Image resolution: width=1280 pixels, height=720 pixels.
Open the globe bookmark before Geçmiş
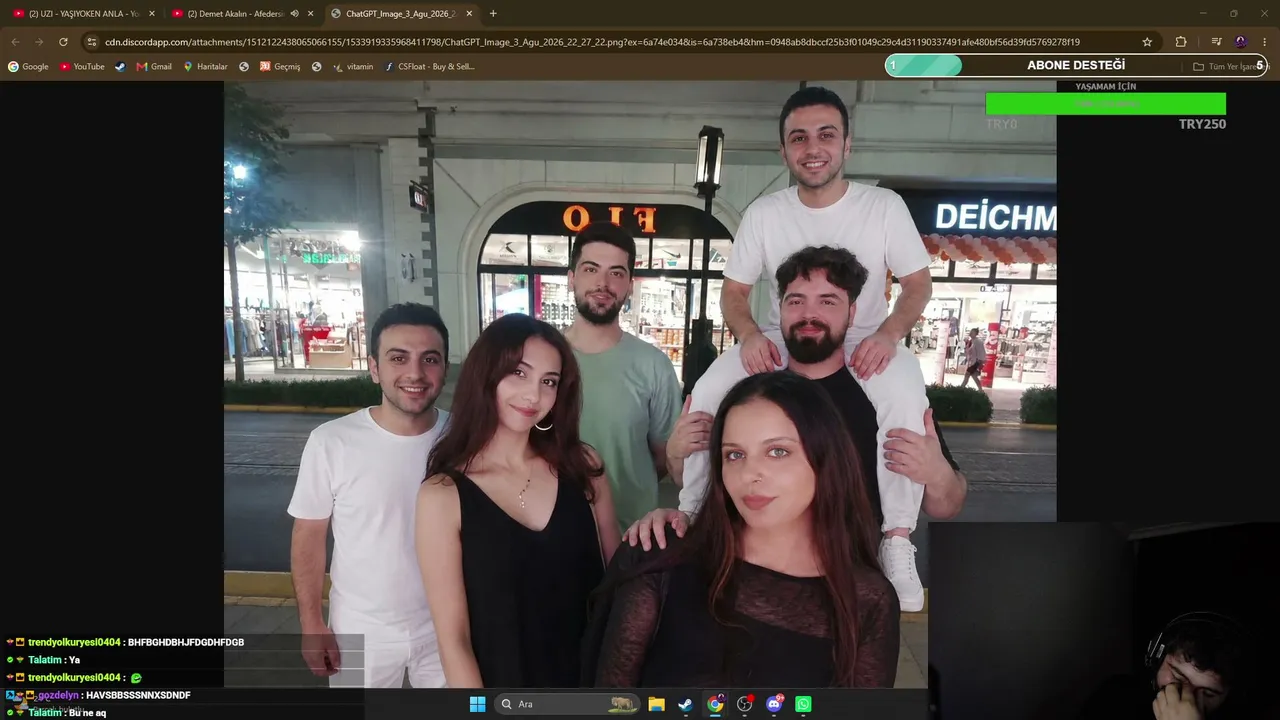pos(244,67)
